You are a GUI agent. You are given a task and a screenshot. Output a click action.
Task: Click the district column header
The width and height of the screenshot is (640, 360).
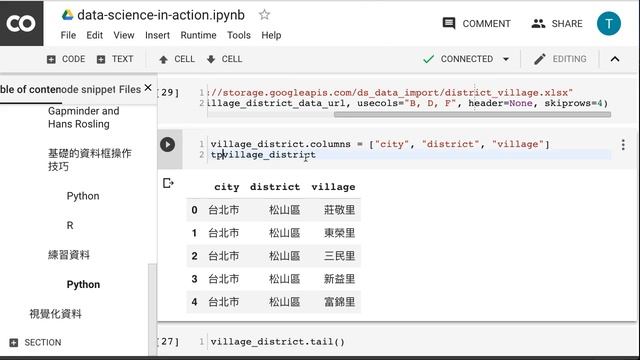tap(275, 187)
